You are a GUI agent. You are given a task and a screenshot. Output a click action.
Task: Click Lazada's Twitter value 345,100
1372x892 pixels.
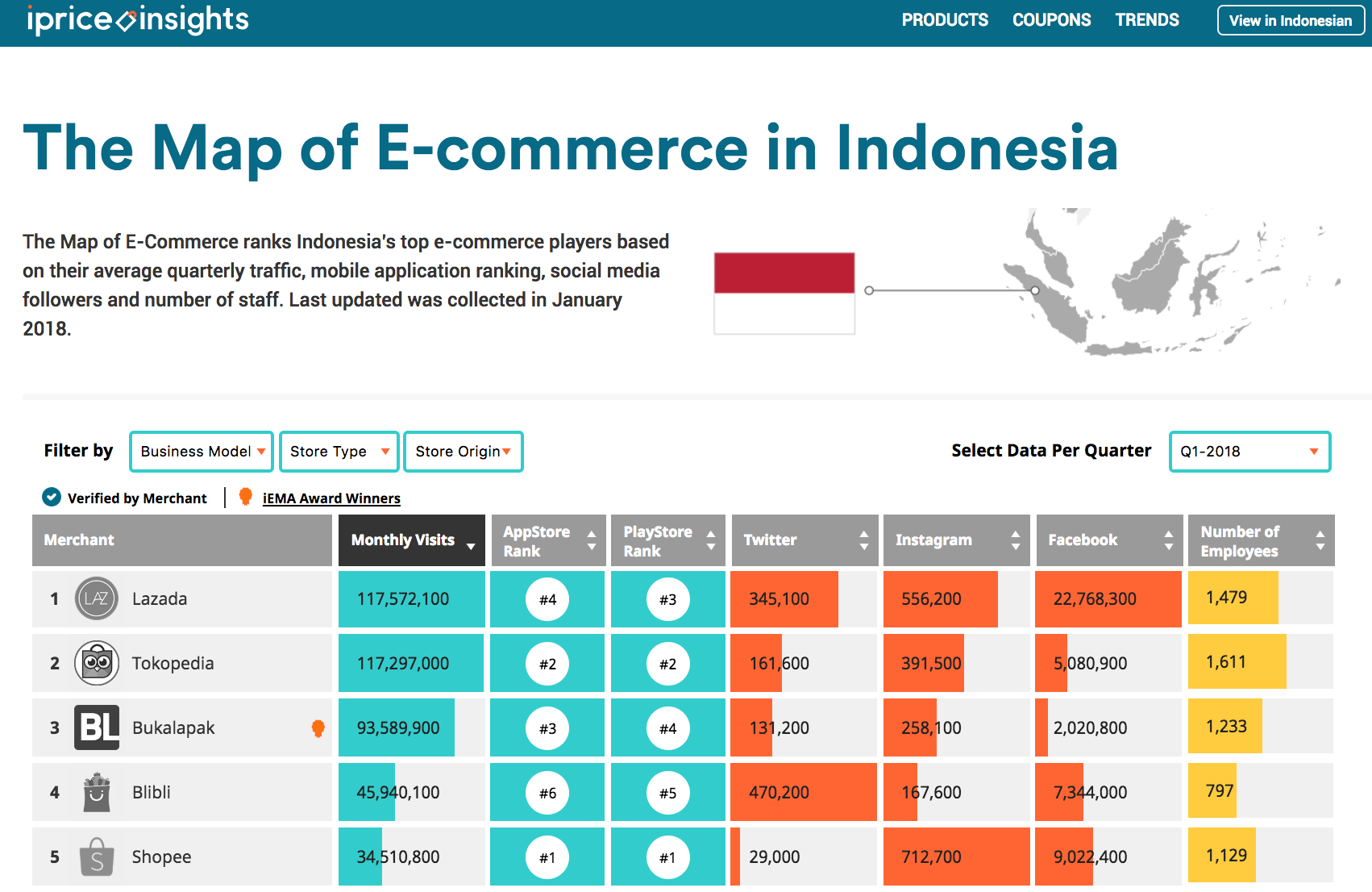point(779,599)
